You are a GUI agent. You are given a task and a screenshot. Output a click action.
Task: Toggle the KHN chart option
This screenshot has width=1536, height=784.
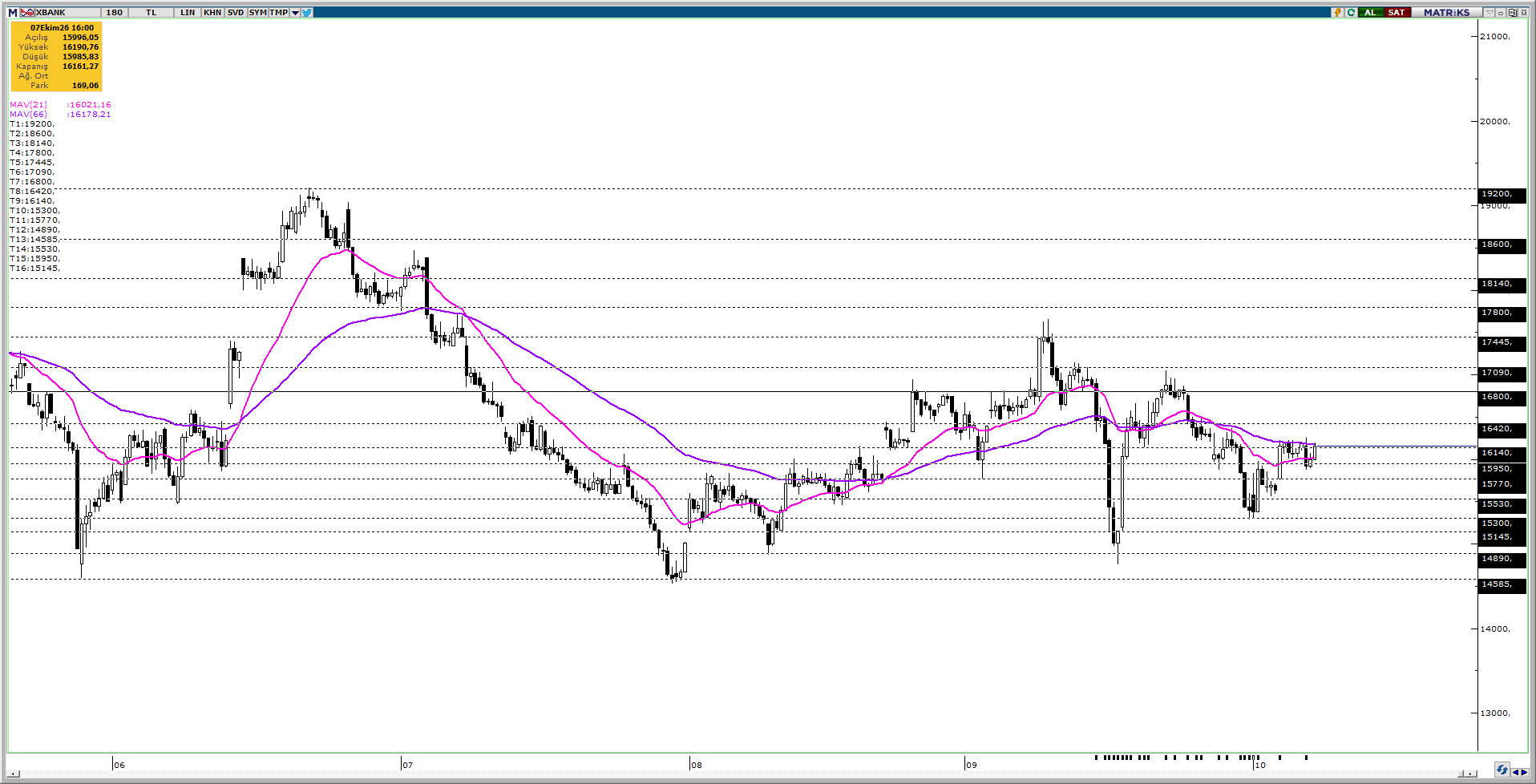[212, 13]
